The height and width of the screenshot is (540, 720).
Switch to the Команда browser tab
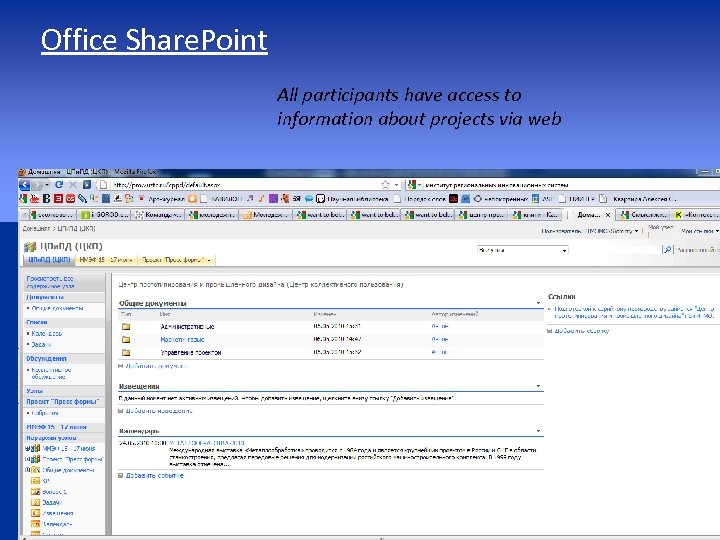159,214
